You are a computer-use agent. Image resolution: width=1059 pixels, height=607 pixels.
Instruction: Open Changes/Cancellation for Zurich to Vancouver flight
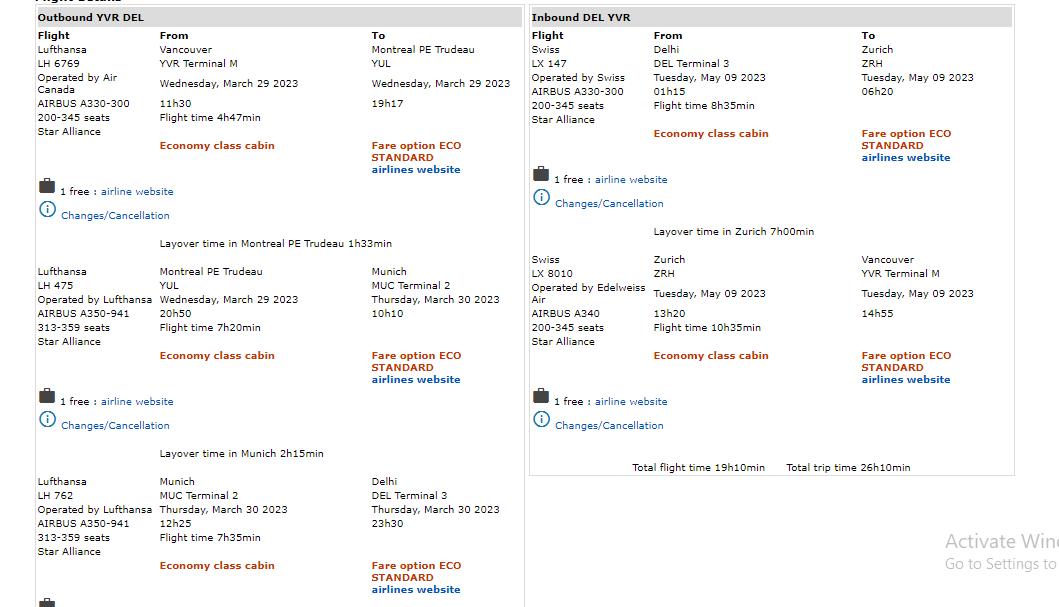click(609, 426)
